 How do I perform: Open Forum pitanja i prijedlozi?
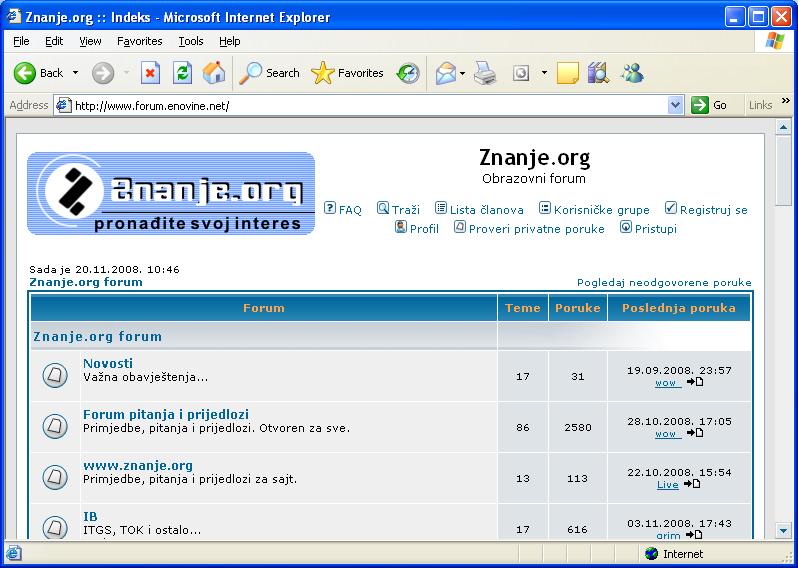point(166,414)
